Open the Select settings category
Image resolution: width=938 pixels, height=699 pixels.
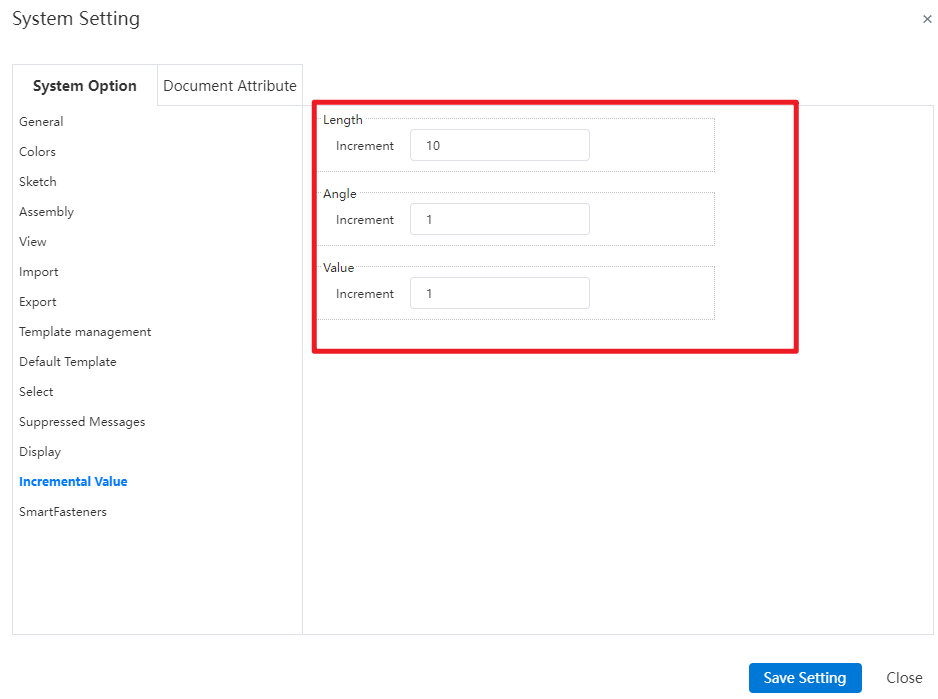click(x=36, y=391)
